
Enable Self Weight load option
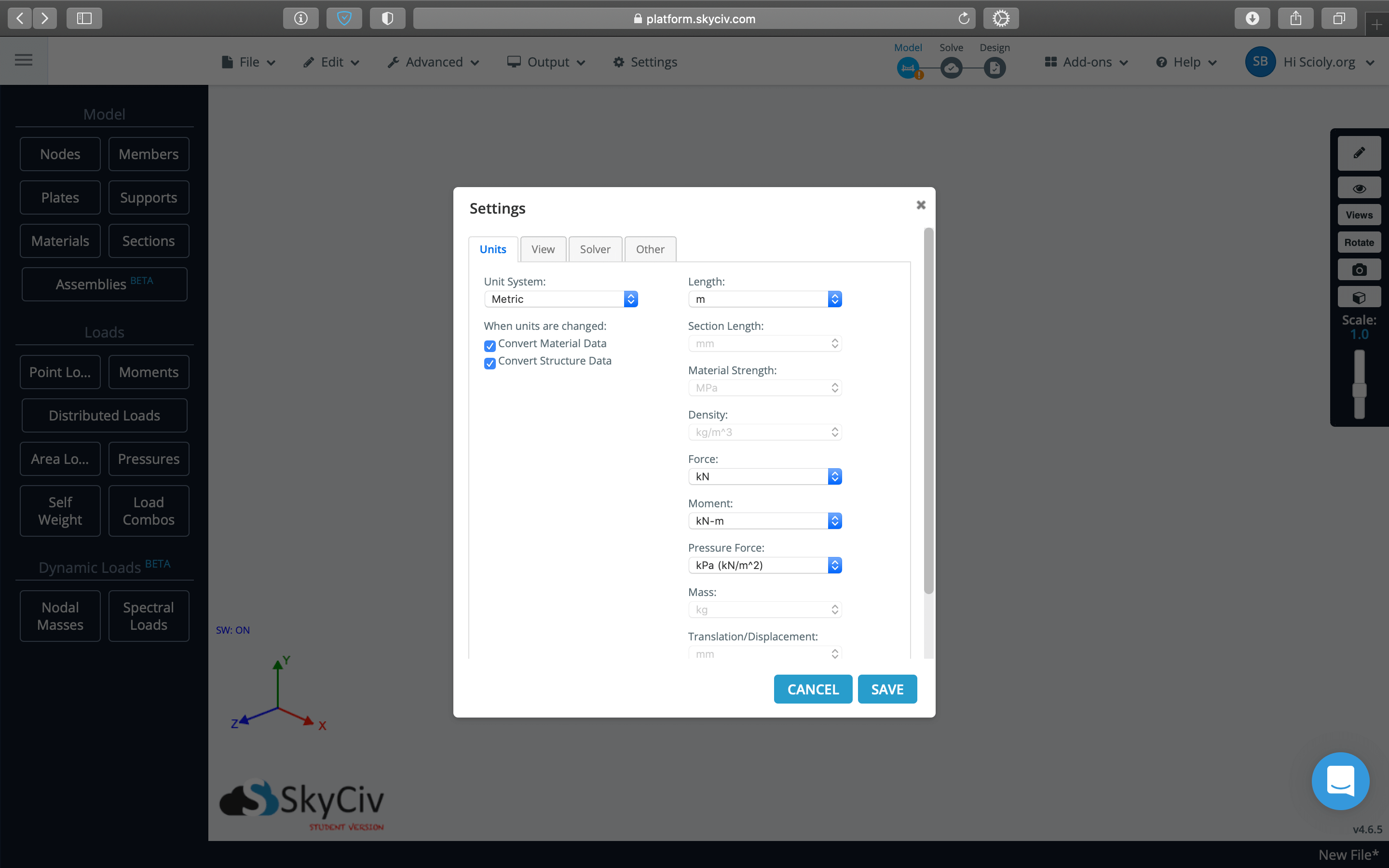click(59, 511)
